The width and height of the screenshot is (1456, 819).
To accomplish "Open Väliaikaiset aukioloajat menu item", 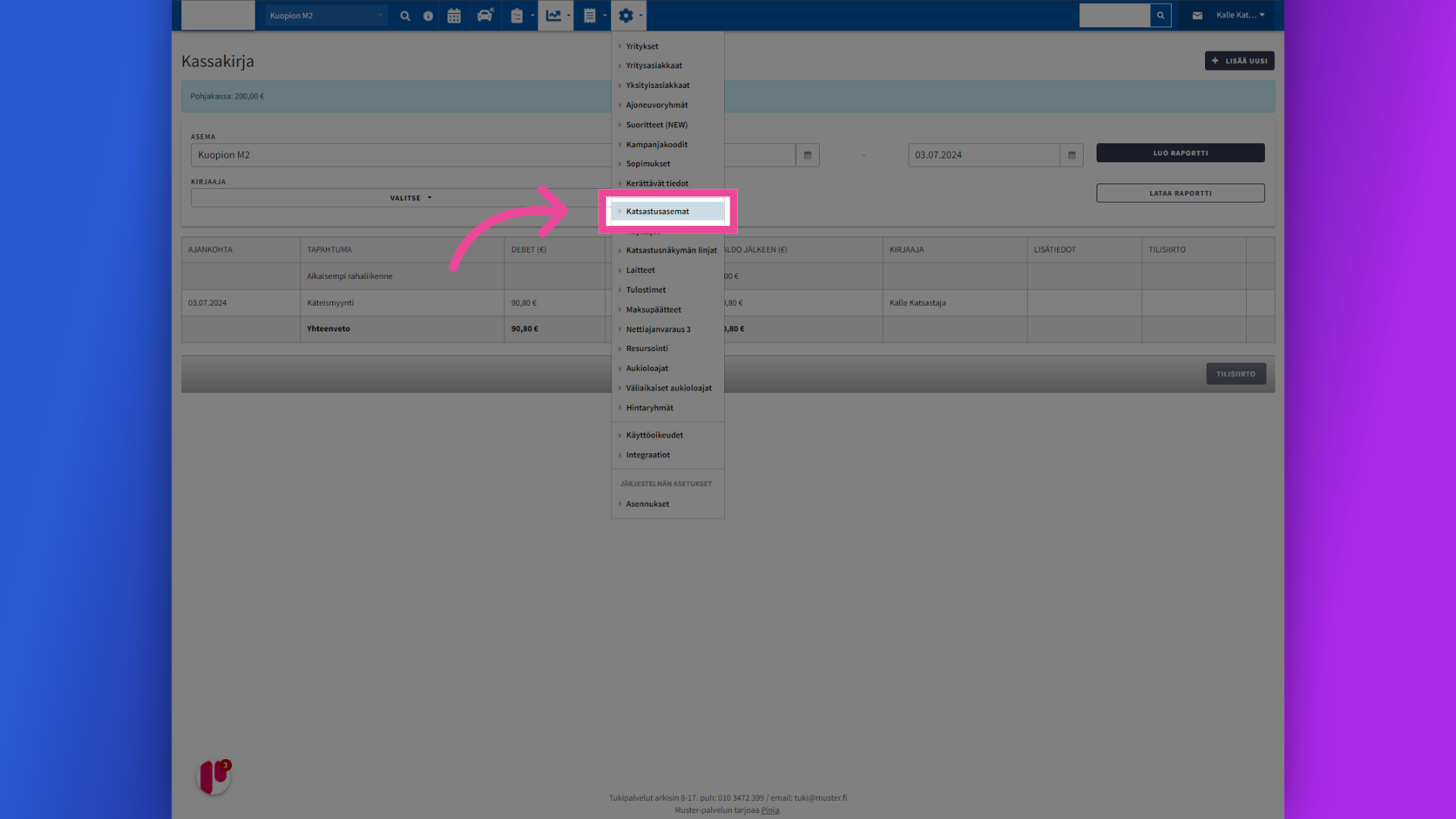I will (x=669, y=388).
